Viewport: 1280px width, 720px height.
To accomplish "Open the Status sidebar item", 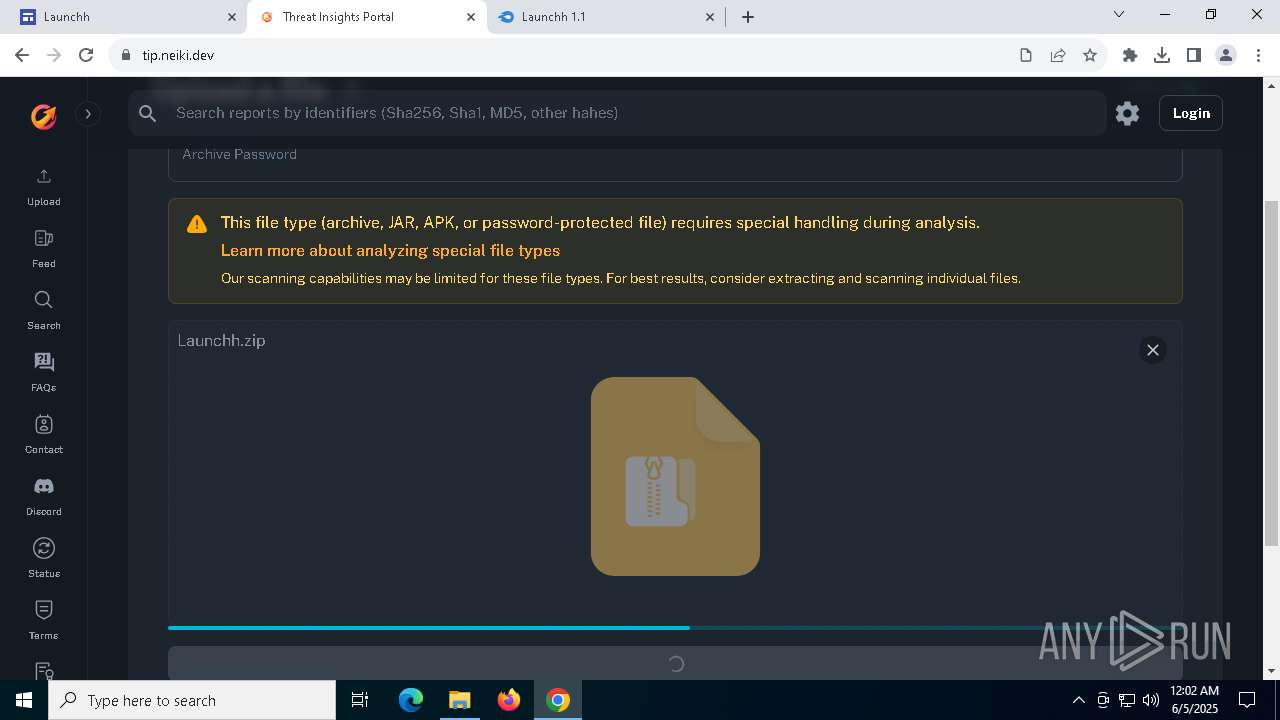I will 43,559.
